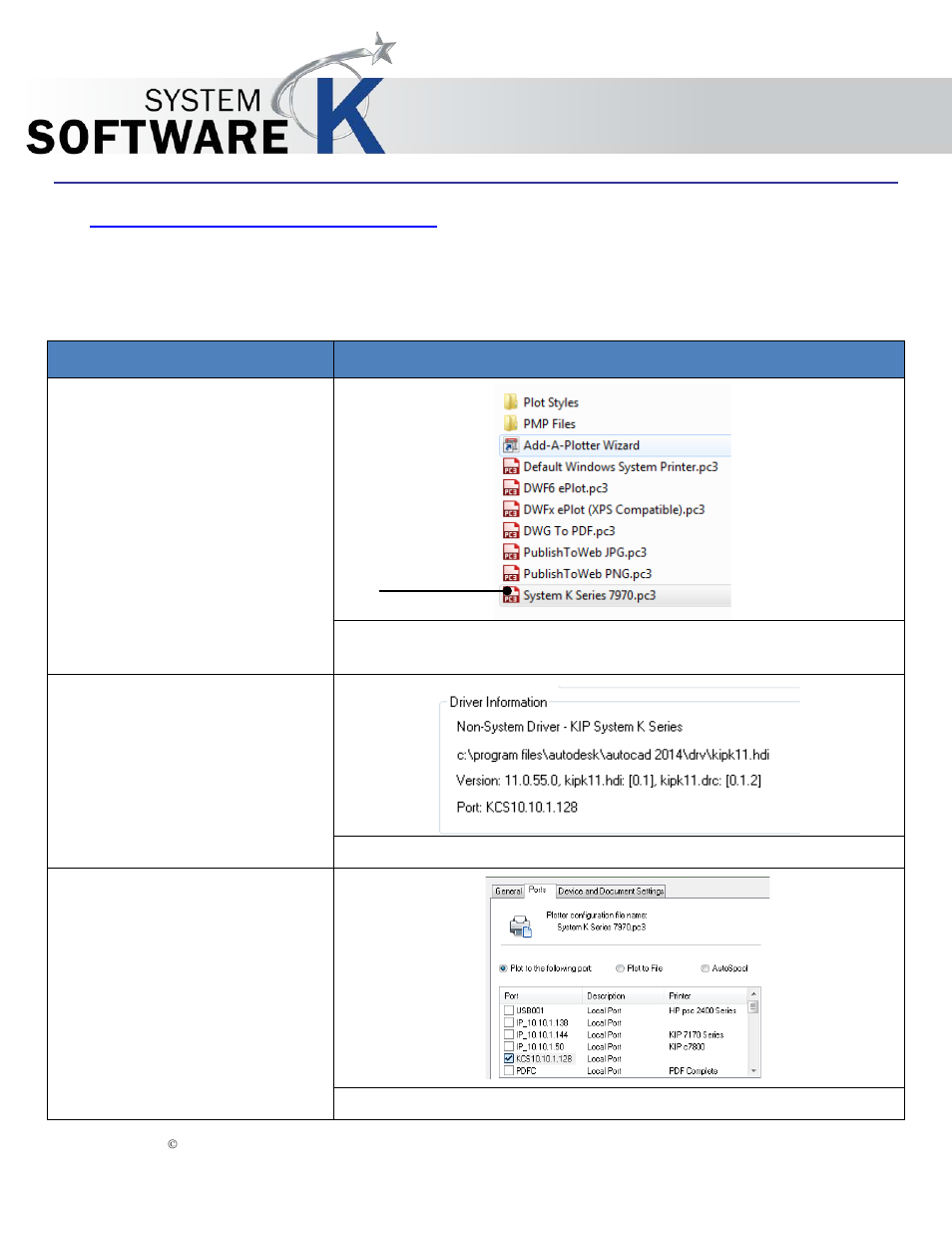Click the Printer column header
The width and height of the screenshot is (952, 1233).
tap(706, 996)
